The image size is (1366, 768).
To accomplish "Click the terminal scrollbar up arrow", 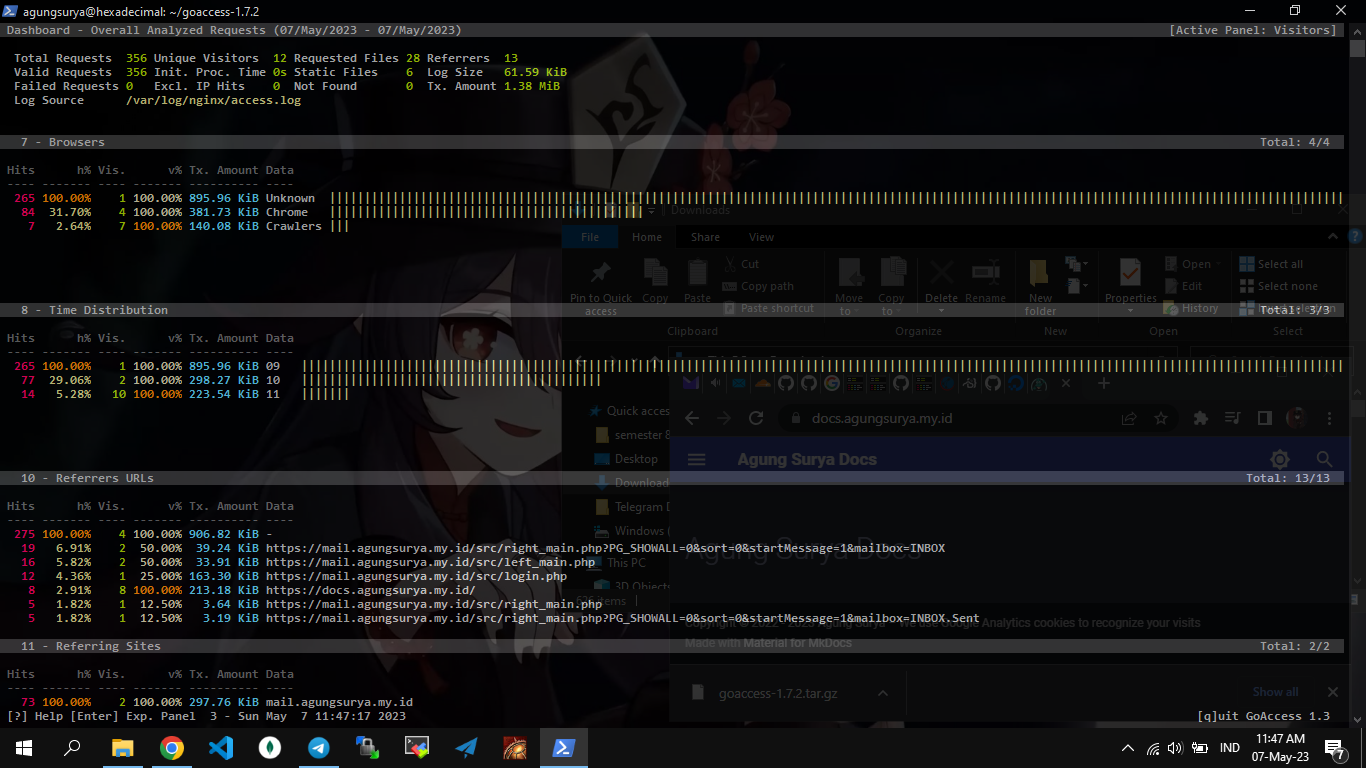I will (1356, 32).
